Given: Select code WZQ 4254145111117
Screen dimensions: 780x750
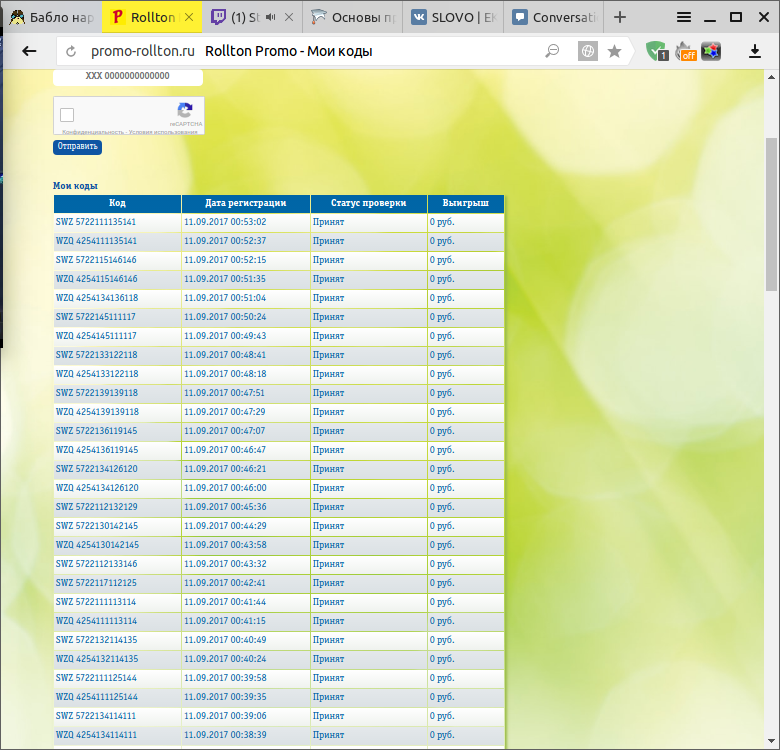Looking at the screenshot, I should coord(96,336).
